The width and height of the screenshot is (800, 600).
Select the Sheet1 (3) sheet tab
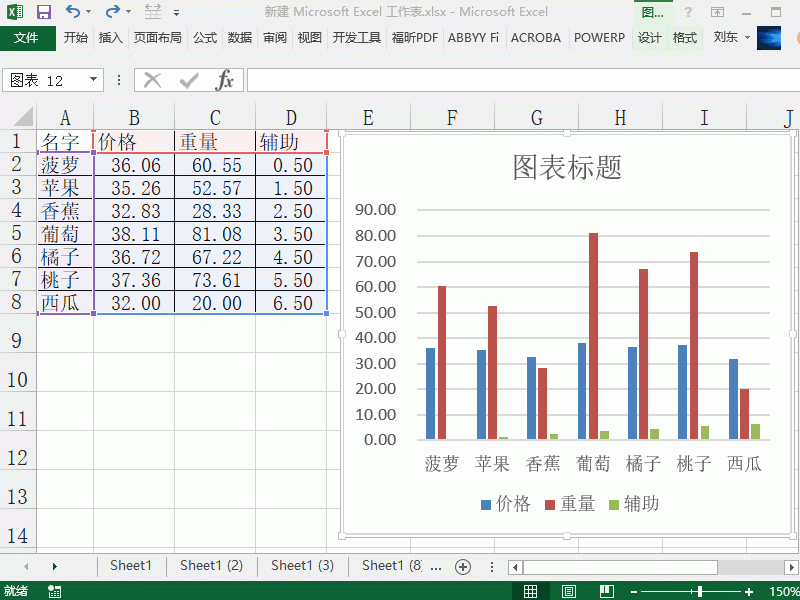pos(302,566)
